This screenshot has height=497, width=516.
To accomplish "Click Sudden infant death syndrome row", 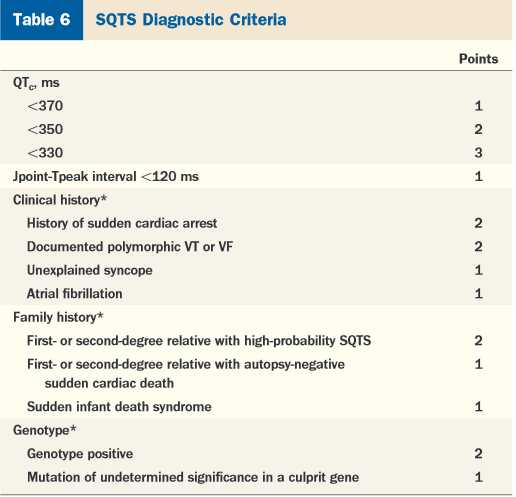I will coord(256,407).
